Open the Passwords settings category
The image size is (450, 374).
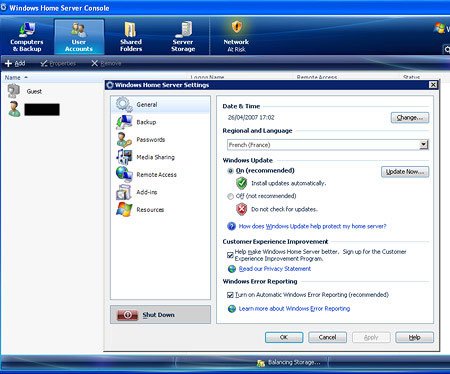pos(160,140)
